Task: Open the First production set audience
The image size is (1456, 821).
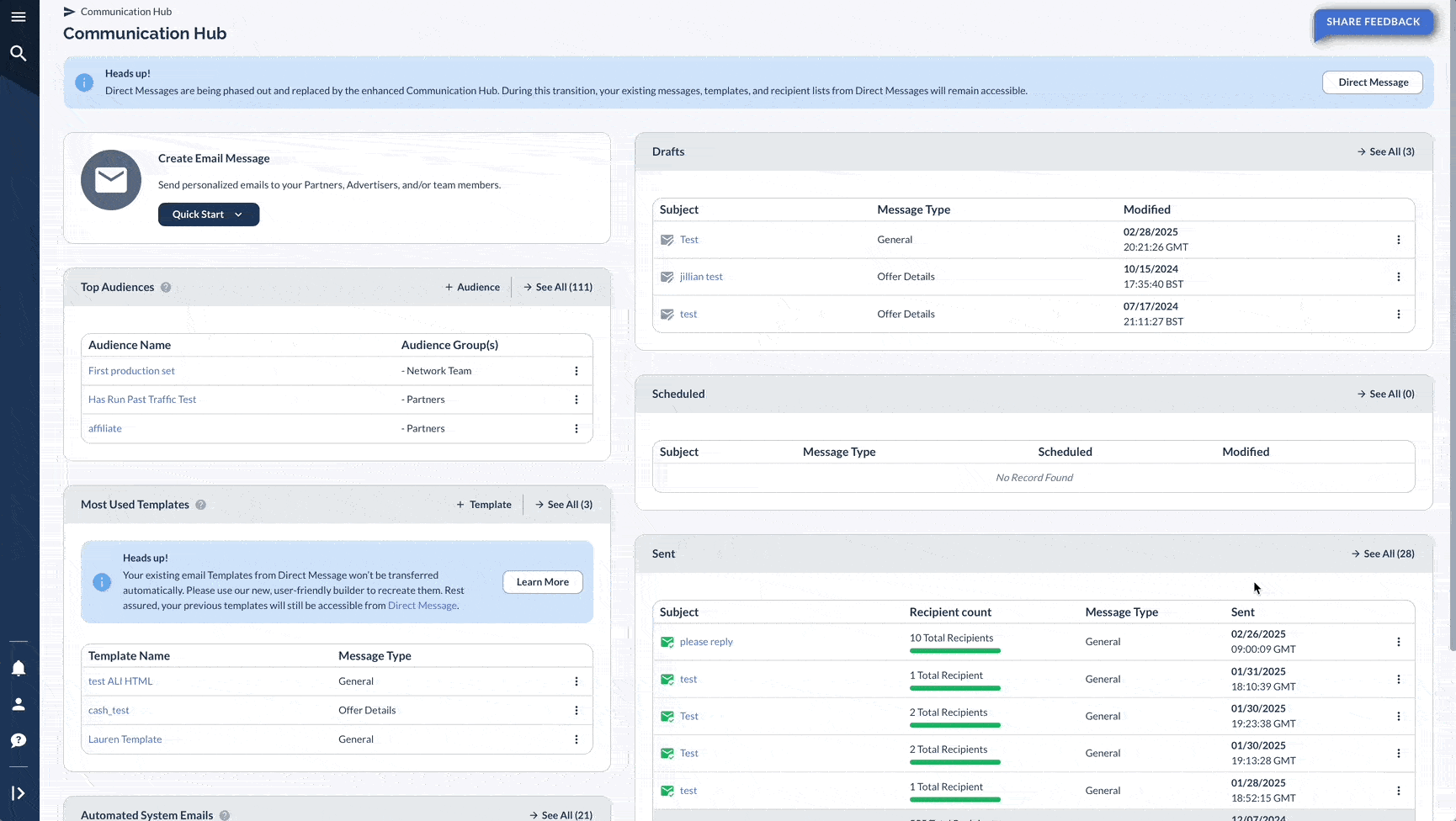Action: 131,371
